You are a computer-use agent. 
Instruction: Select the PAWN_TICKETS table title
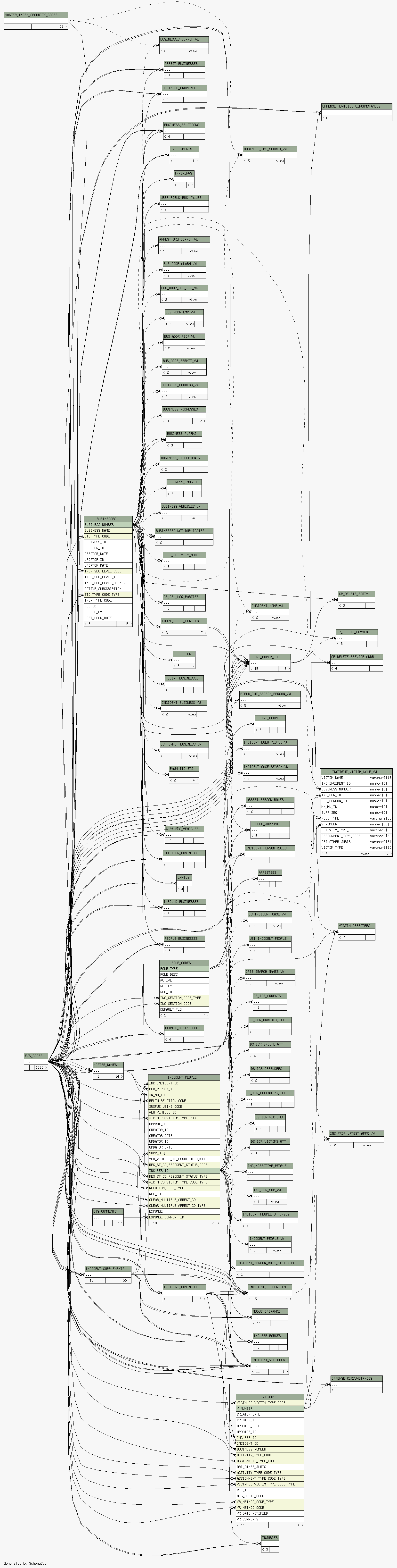coord(184,769)
